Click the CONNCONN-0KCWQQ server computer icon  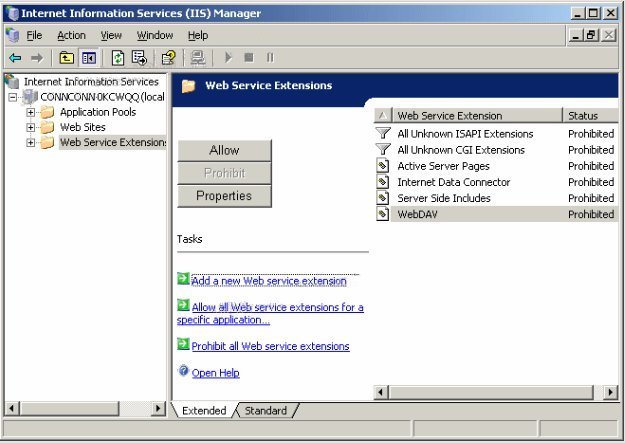[x=30, y=97]
